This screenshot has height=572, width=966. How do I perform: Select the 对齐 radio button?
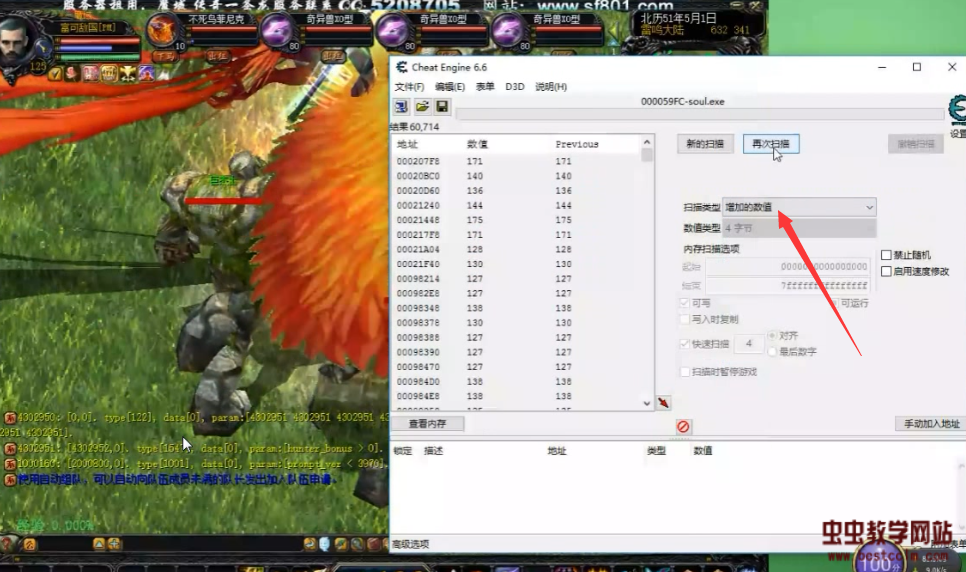[772, 335]
